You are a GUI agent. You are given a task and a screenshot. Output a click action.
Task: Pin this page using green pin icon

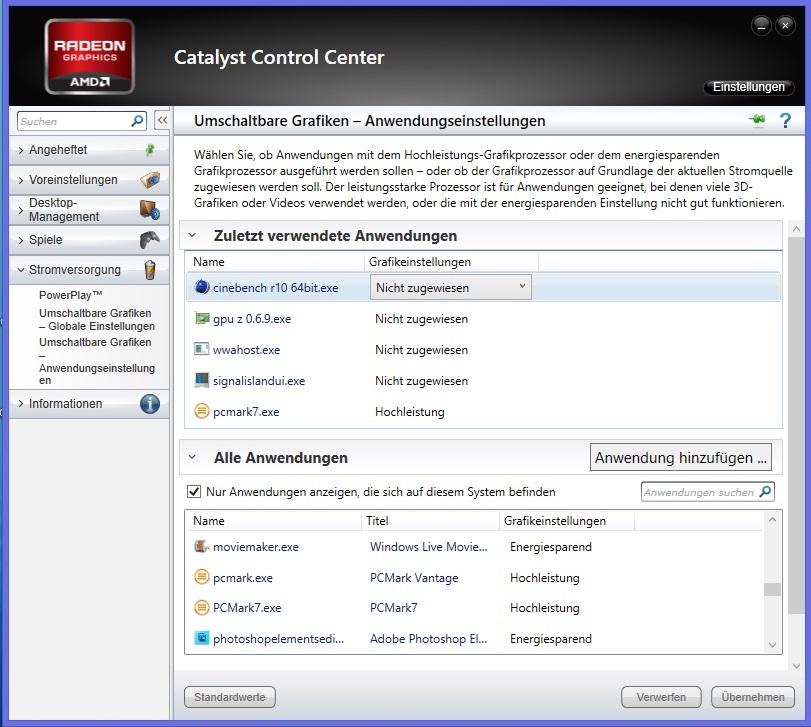[x=758, y=120]
